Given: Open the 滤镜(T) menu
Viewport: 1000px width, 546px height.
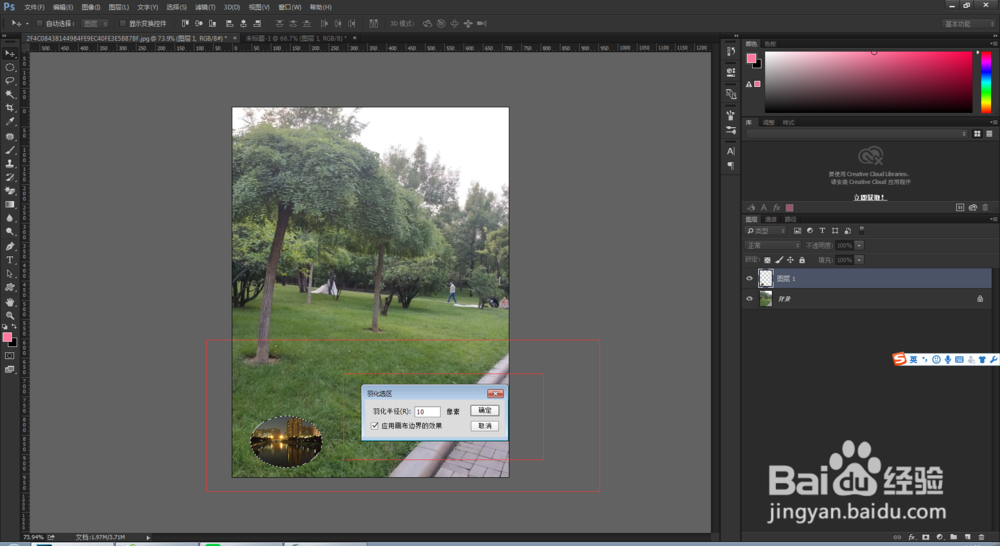Looking at the screenshot, I should point(205,7).
